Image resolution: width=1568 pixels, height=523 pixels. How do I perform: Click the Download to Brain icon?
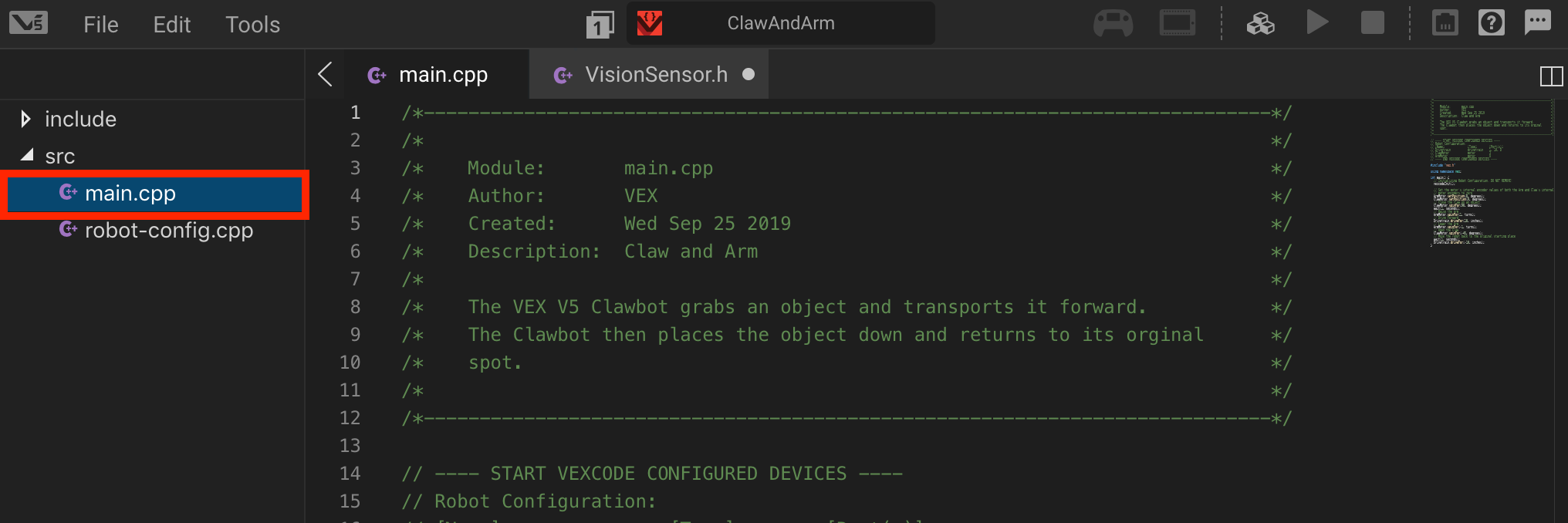(x=1261, y=22)
